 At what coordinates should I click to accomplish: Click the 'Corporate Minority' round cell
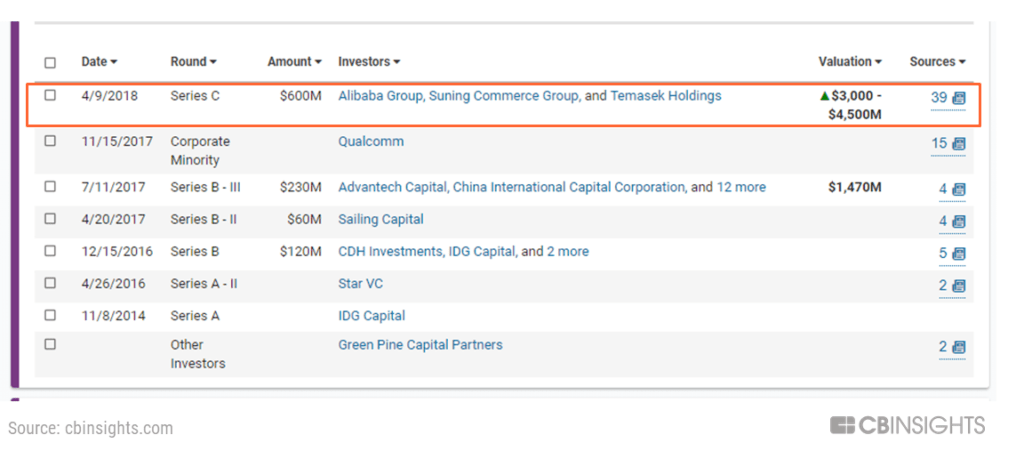200,151
